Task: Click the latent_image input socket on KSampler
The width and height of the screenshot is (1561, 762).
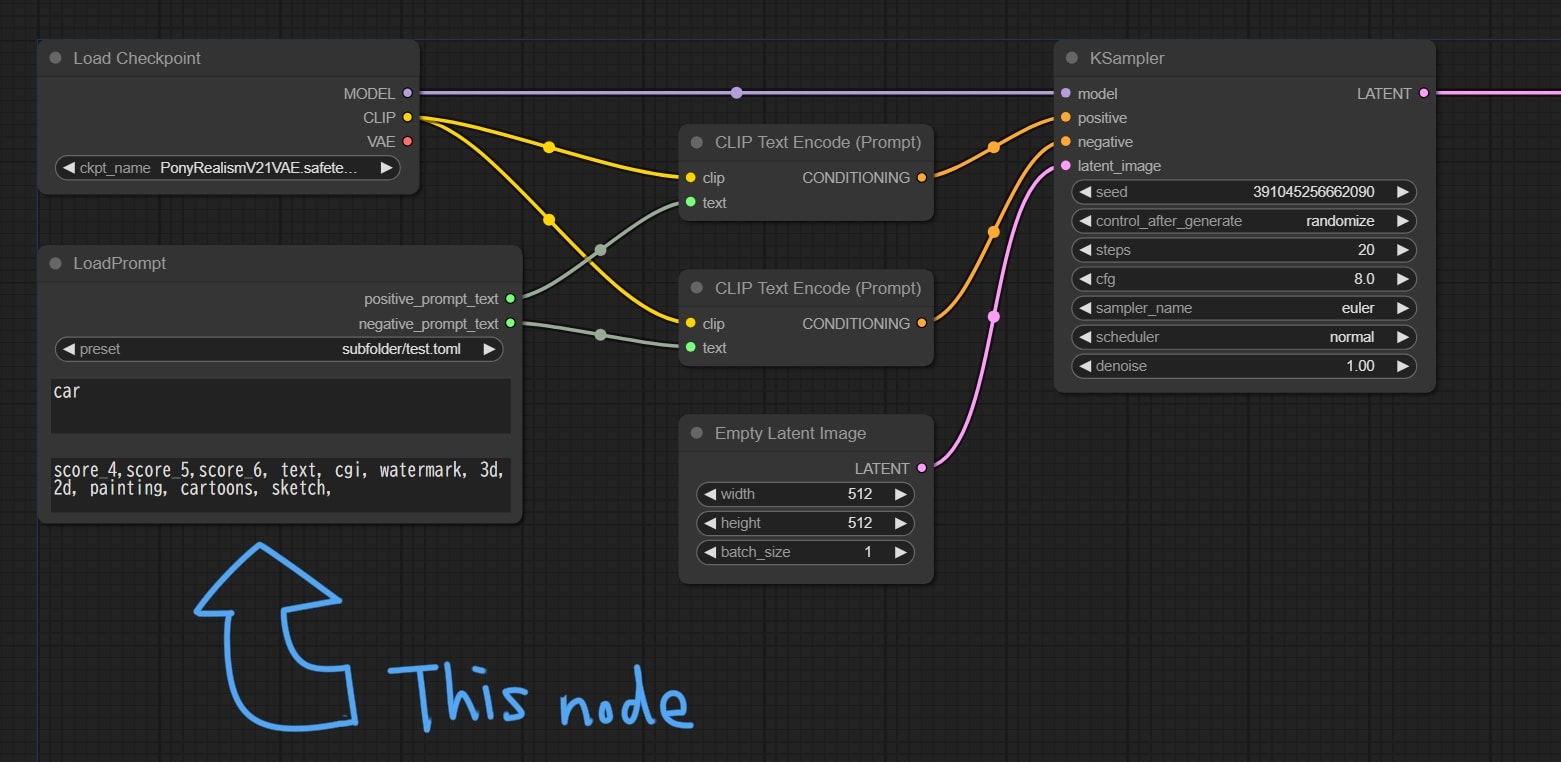Action: [x=1066, y=165]
